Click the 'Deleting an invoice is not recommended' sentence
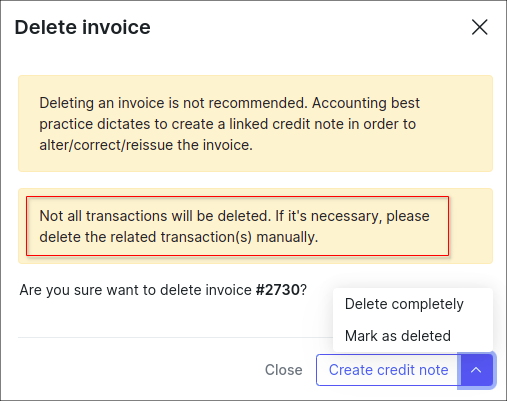The image size is (507, 401). tap(173, 103)
